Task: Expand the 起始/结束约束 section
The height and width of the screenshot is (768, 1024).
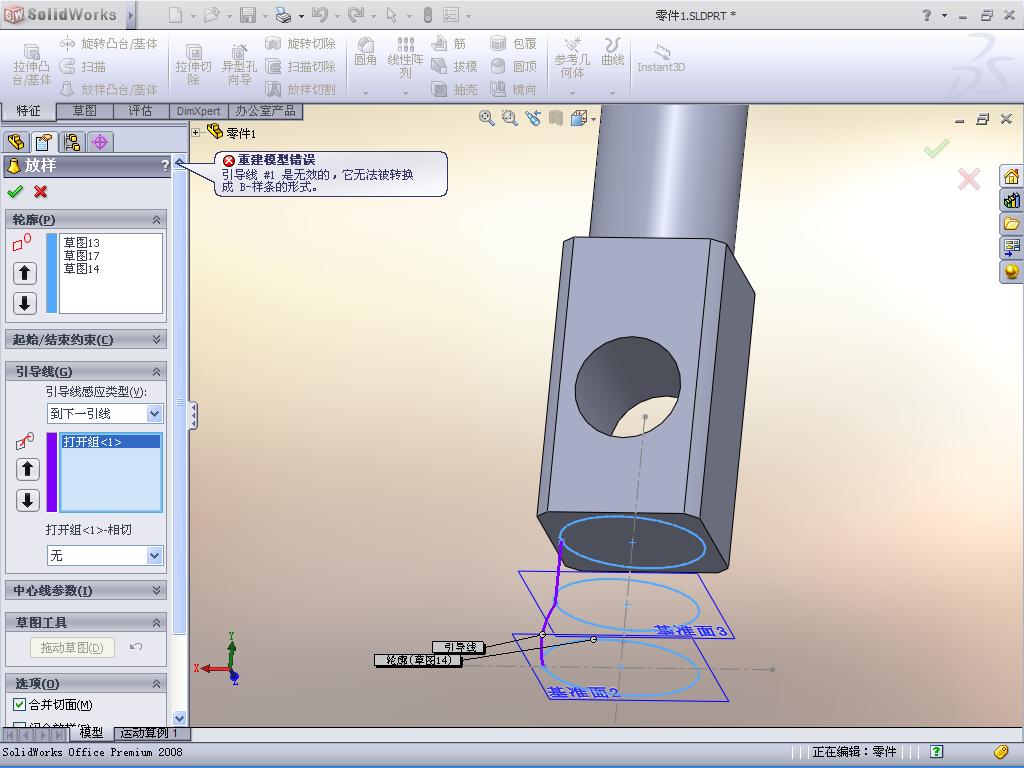Action: (156, 340)
